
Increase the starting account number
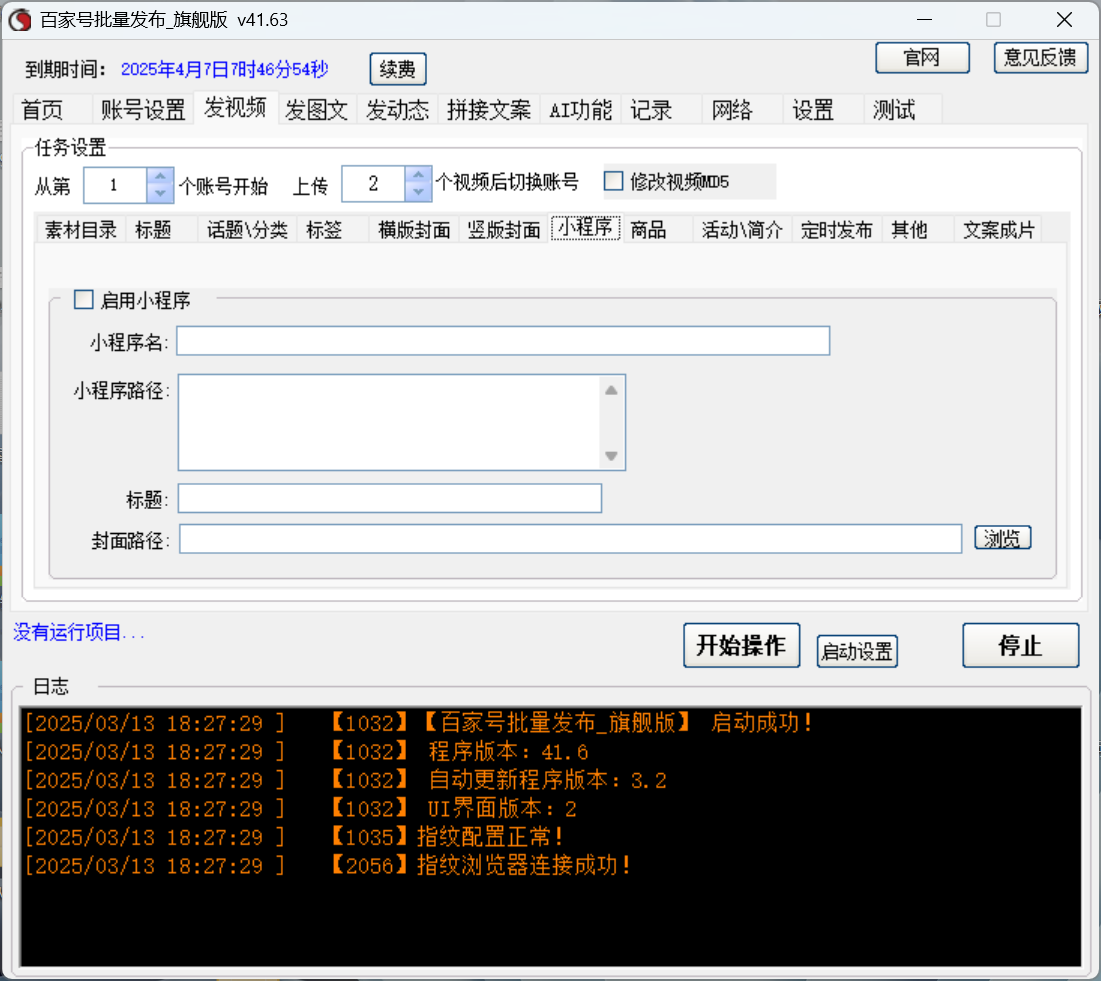pyautogui.click(x=160, y=176)
